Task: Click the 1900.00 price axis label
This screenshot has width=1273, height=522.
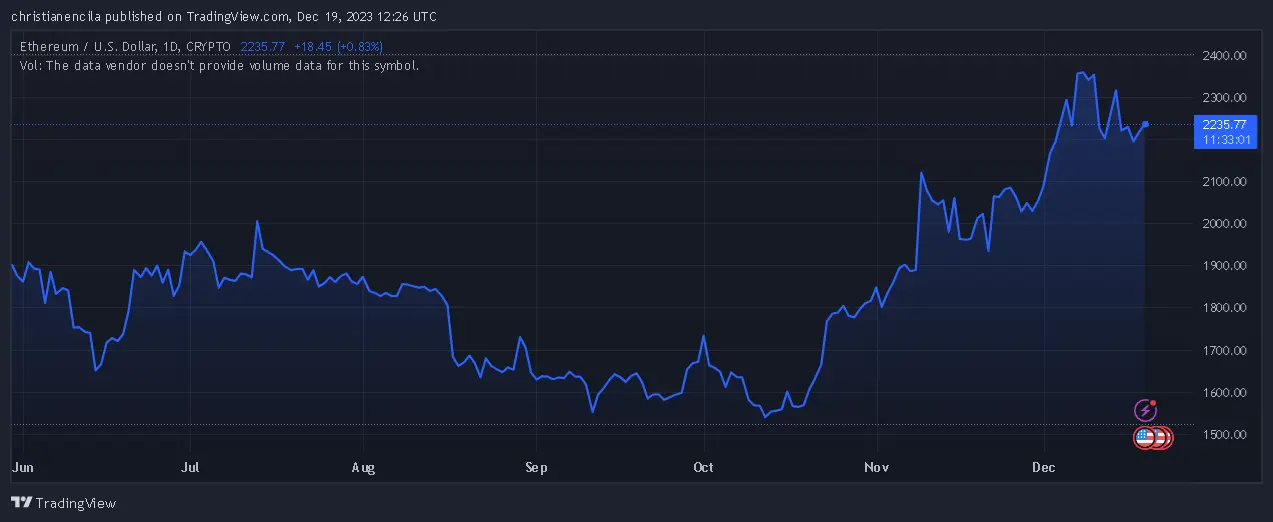Action: click(1224, 266)
